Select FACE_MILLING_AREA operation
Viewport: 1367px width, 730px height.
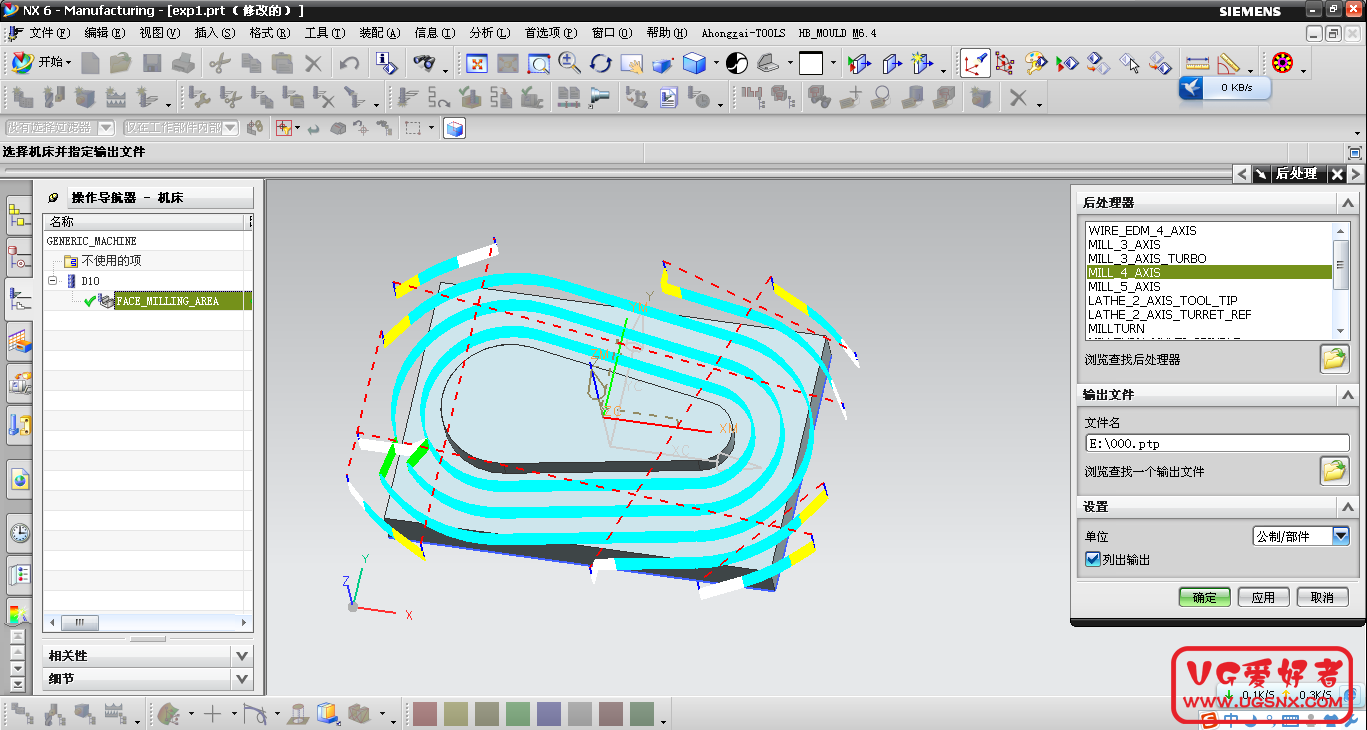click(168, 301)
